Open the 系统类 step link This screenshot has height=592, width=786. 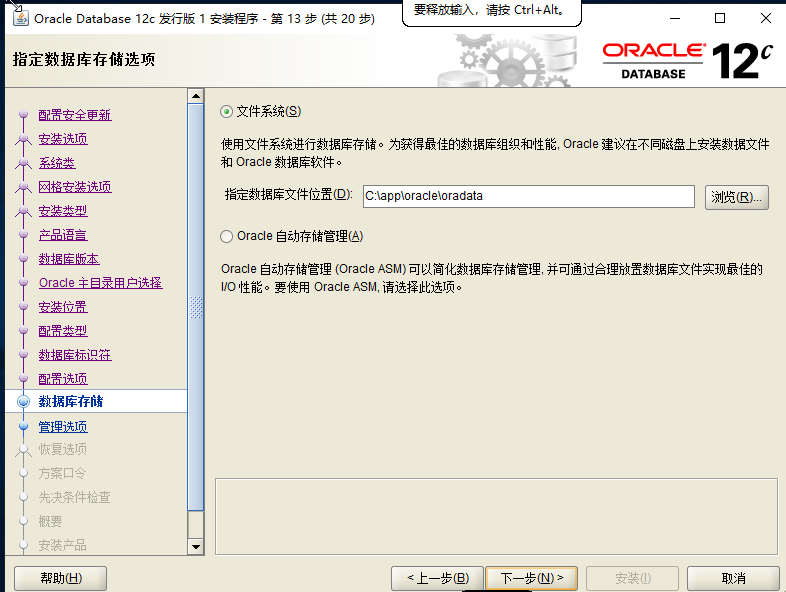coord(57,163)
